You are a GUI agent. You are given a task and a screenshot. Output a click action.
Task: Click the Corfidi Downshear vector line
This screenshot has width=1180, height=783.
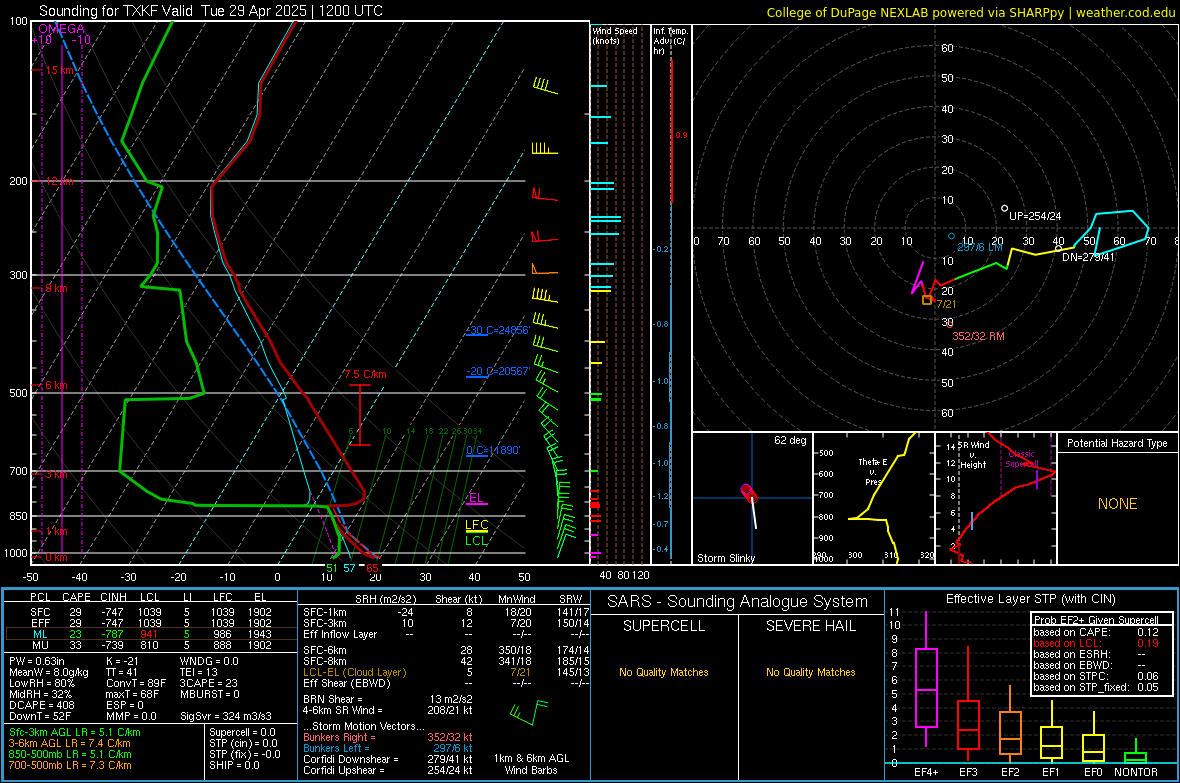388,759
